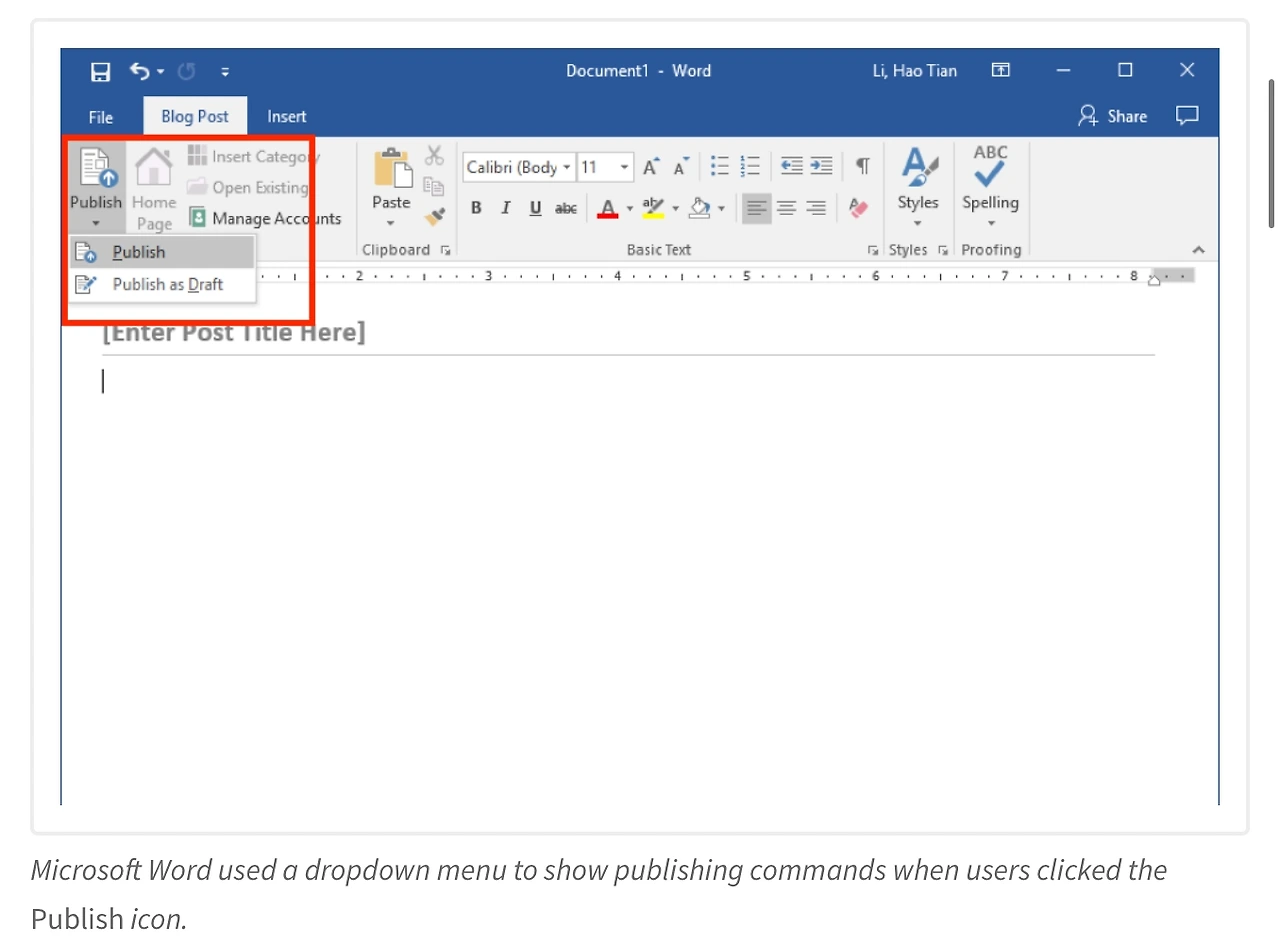The height and width of the screenshot is (943, 1280).
Task: Maximize the Word window
Action: pos(1125,70)
